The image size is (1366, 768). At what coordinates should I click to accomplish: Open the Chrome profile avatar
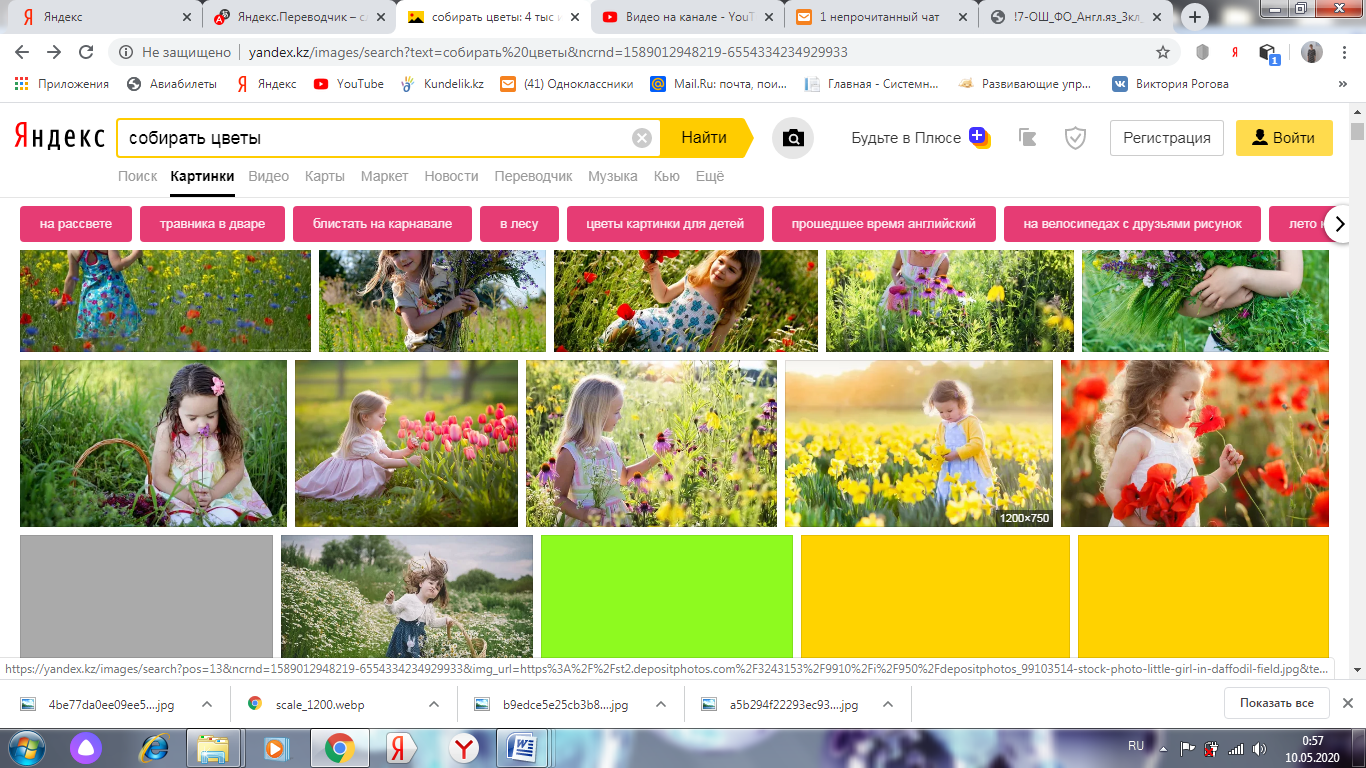tap(1312, 52)
